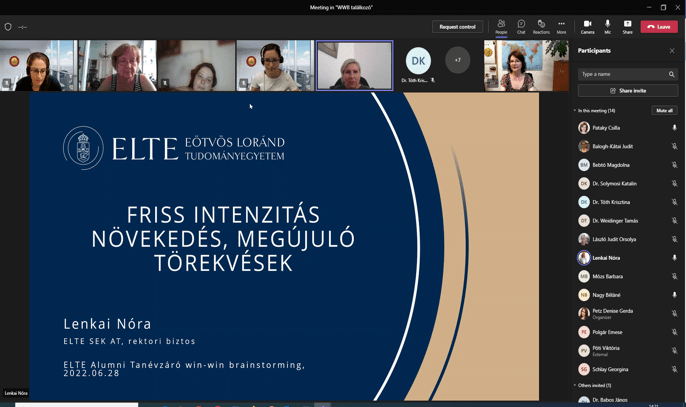
Task: Select organizer Petz Denise Gerda
Action: 628,313
